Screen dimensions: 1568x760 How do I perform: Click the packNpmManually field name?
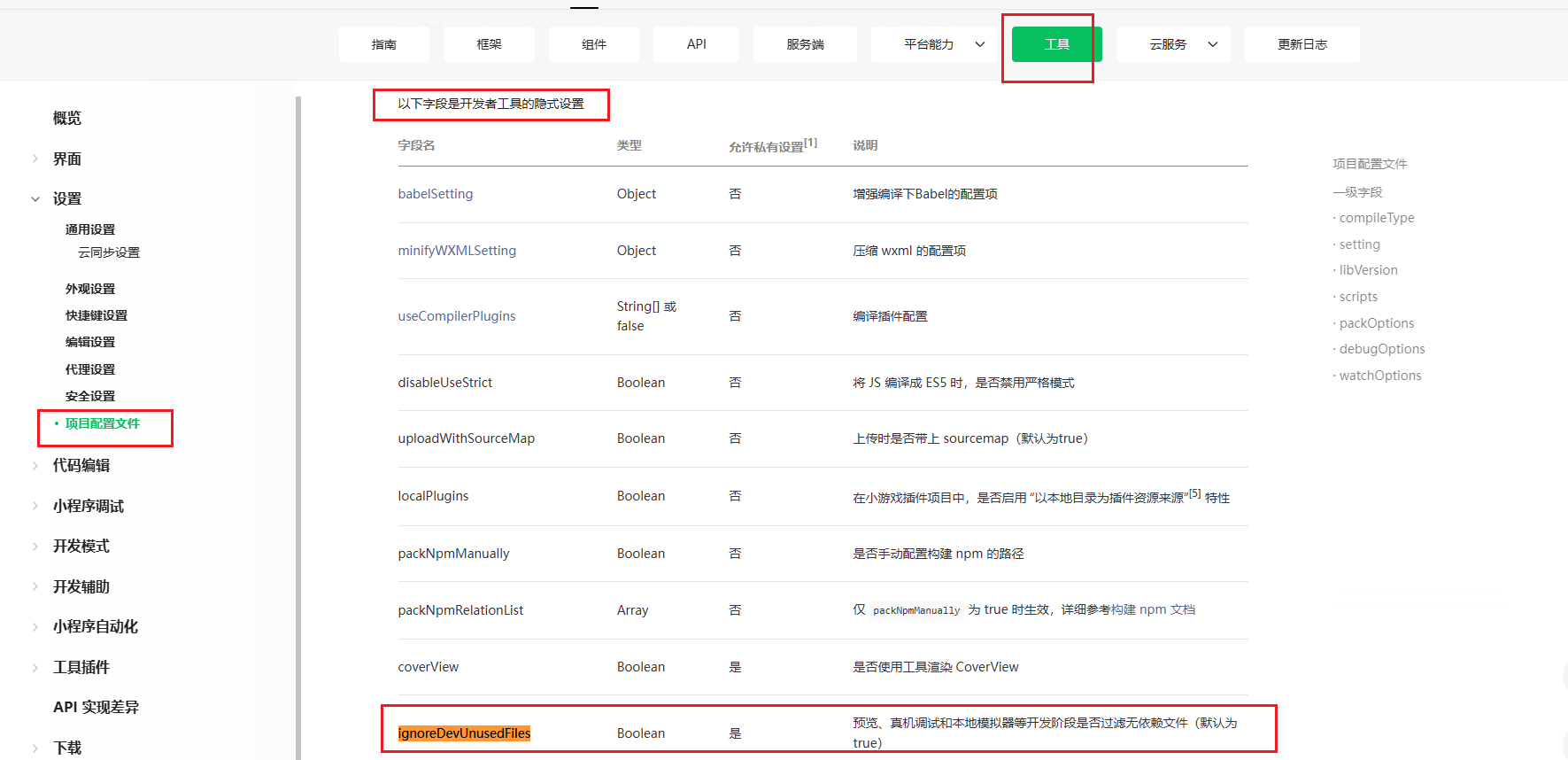click(x=453, y=554)
